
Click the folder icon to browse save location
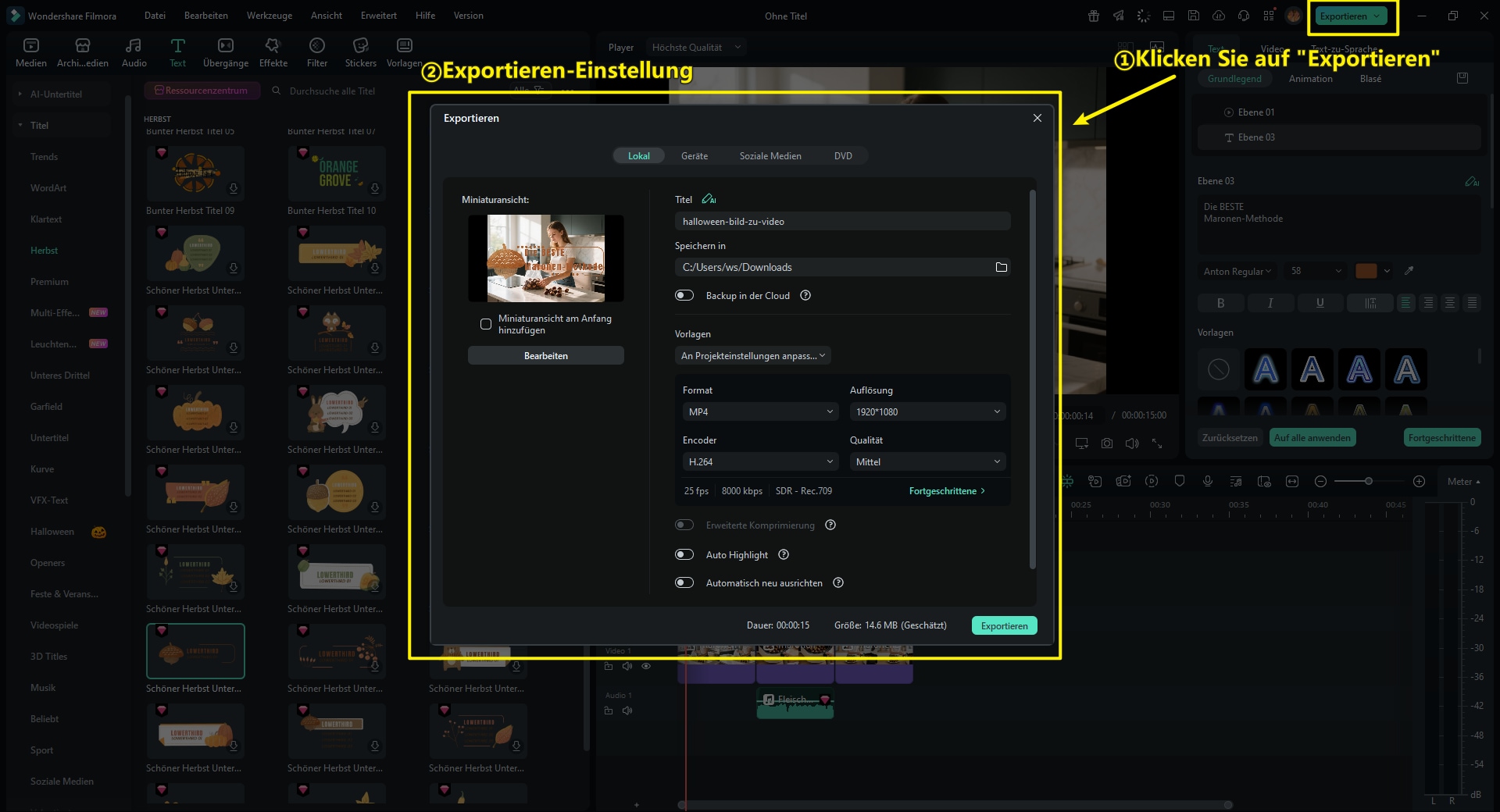point(1001,267)
